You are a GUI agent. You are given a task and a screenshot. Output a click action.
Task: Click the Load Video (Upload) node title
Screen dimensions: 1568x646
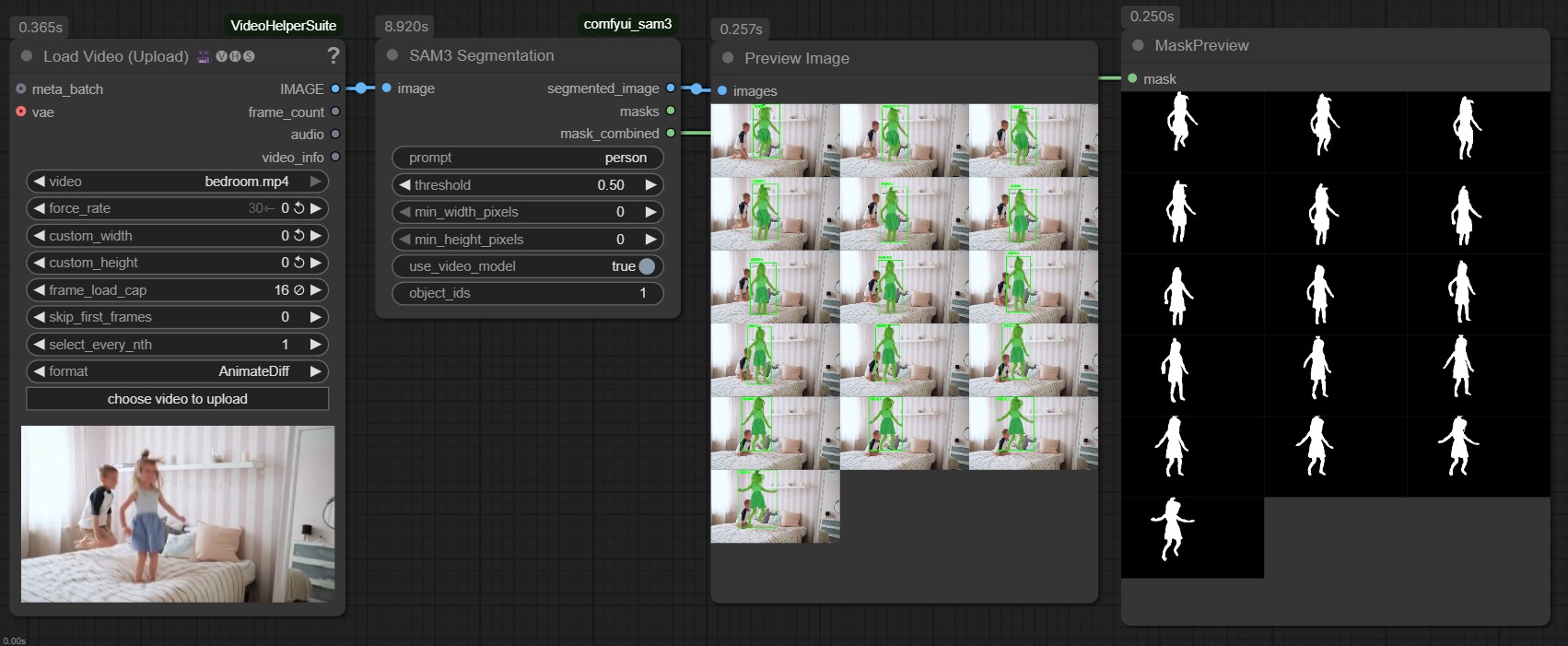tap(116, 56)
